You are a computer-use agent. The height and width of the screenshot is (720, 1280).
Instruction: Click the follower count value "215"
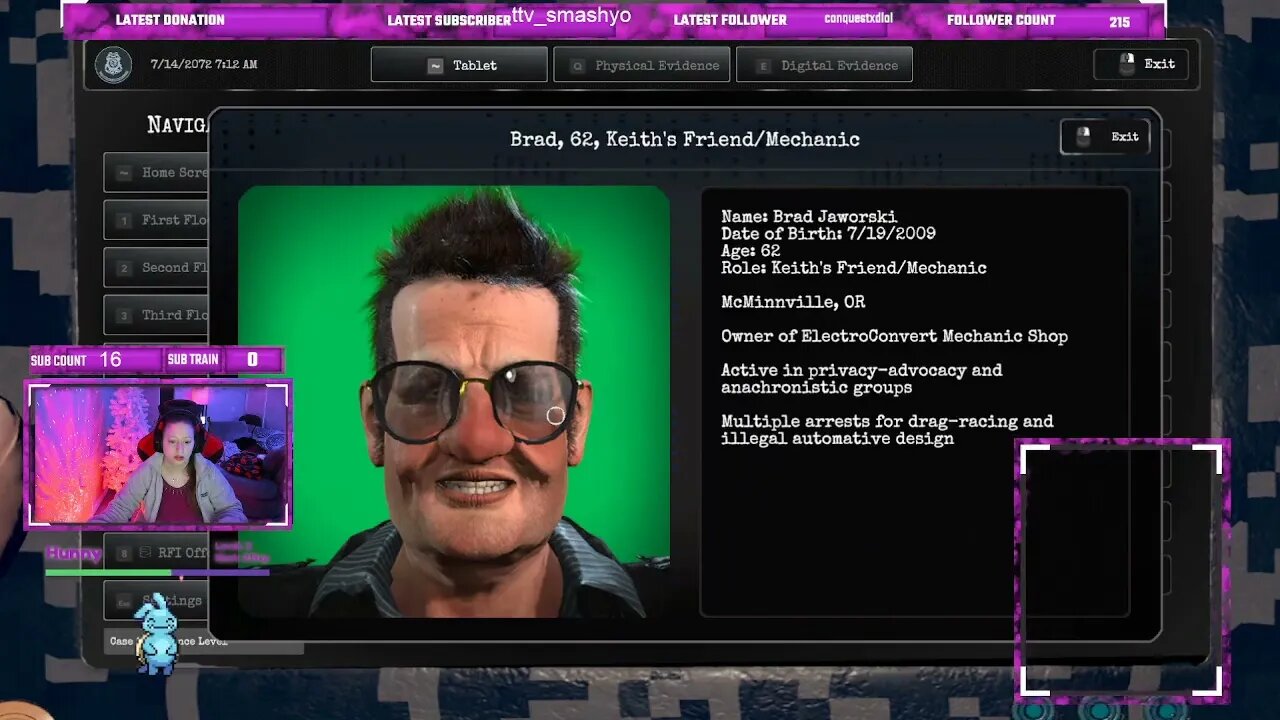[1120, 21]
